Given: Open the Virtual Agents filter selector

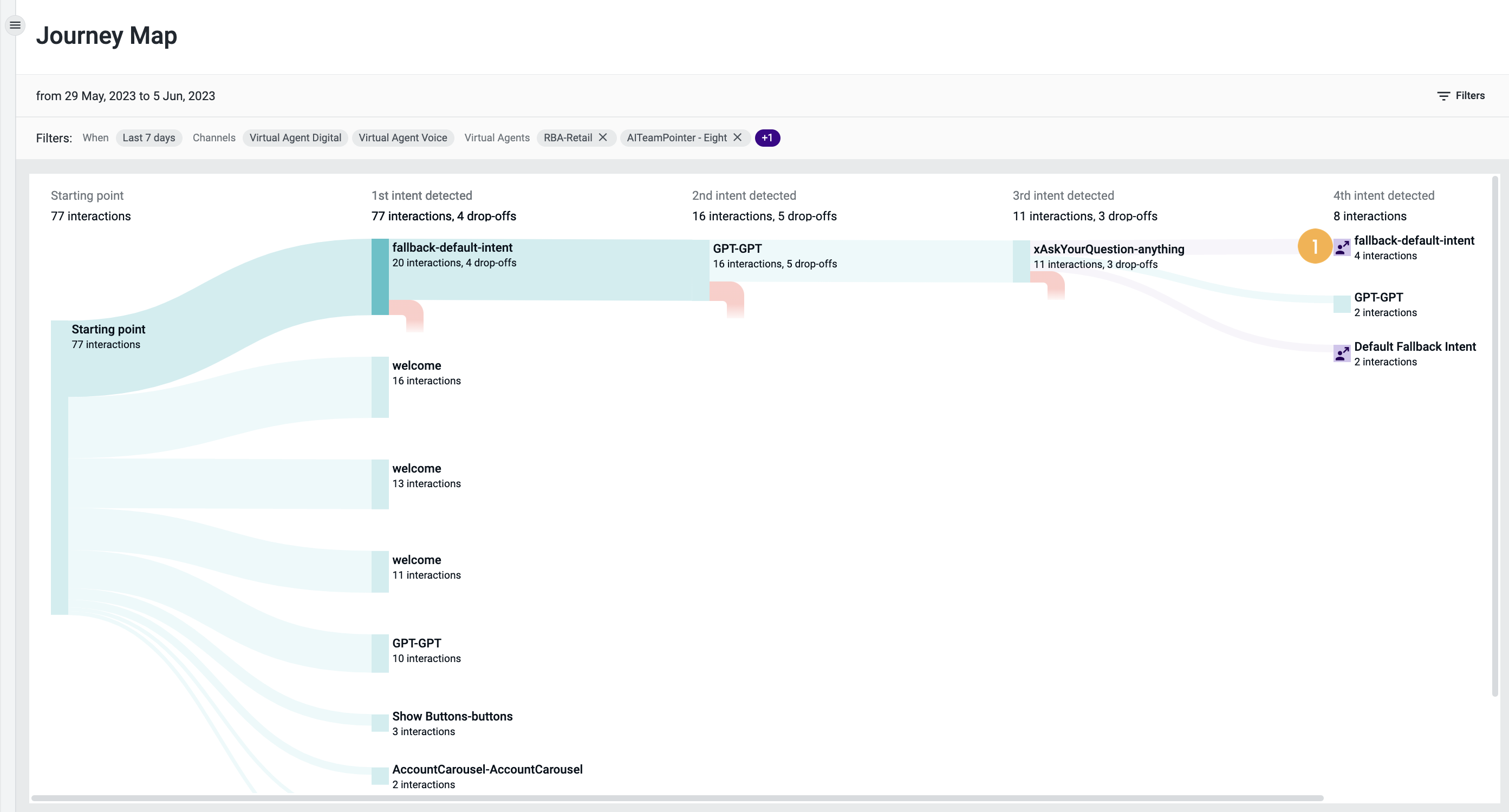Looking at the screenshot, I should coord(497,137).
